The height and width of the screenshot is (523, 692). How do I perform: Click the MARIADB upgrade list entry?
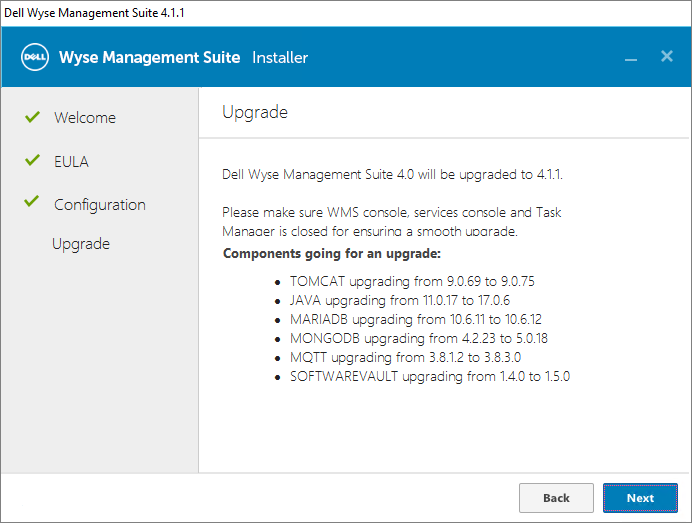click(x=415, y=320)
